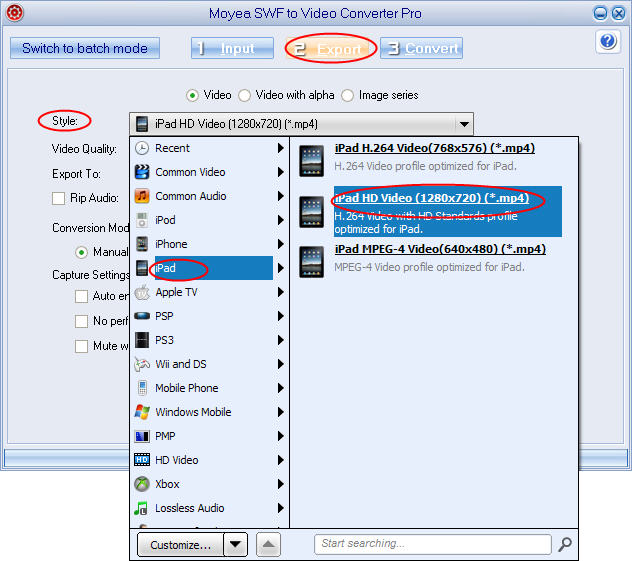Expand the HD Video submenu arrow

(281, 460)
